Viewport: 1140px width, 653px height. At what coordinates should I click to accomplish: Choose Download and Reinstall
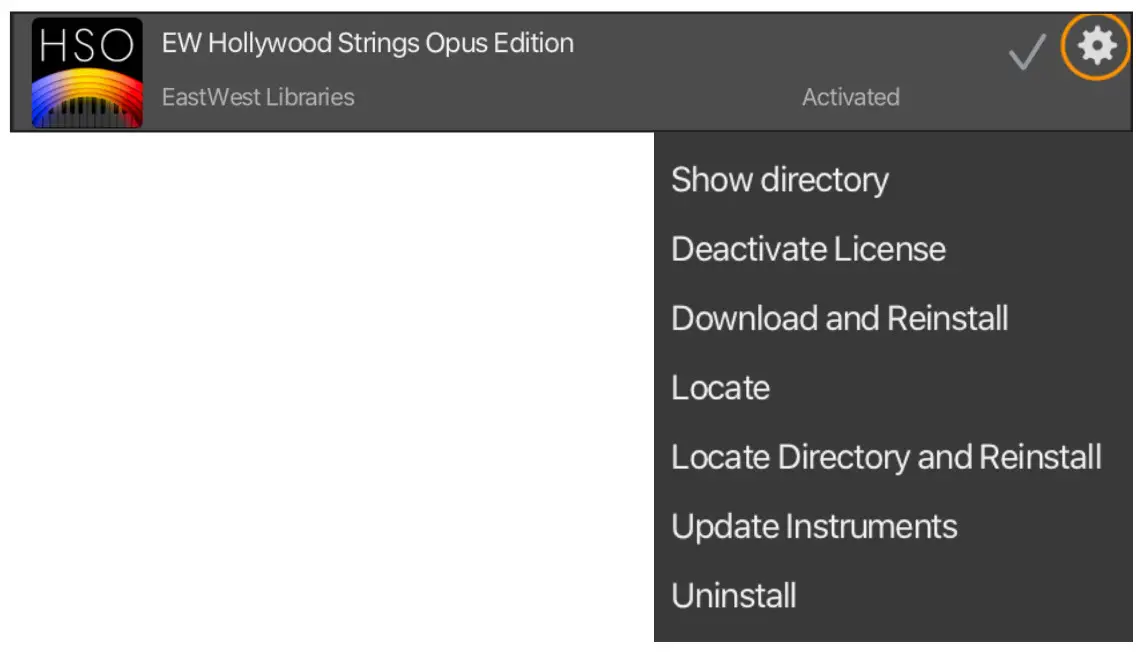click(x=840, y=318)
